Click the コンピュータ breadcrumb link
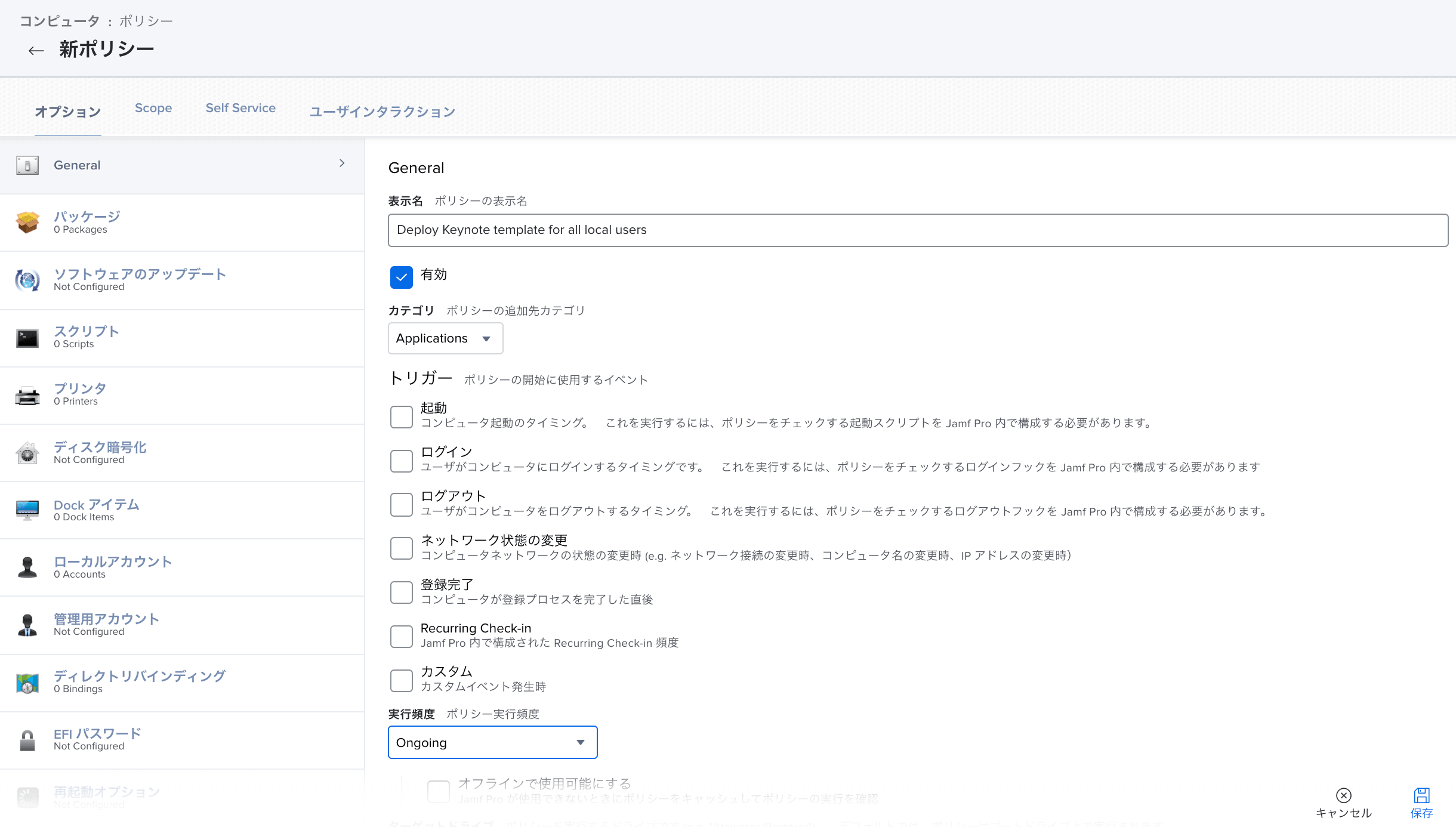The width and height of the screenshot is (1456, 827). point(60,21)
